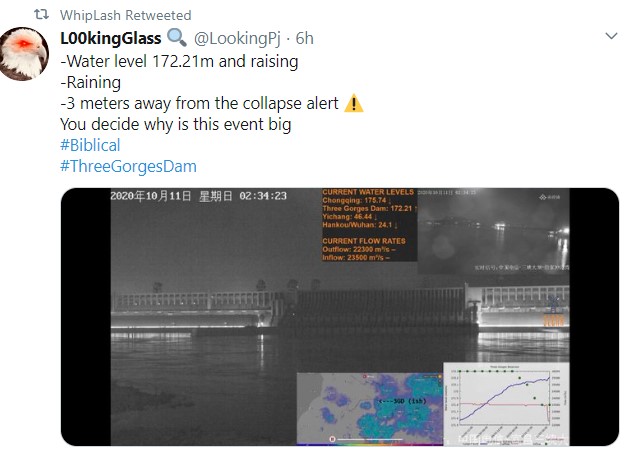Expand the tweet options chevron
Viewport: 629px width, 451px height.
(611, 36)
